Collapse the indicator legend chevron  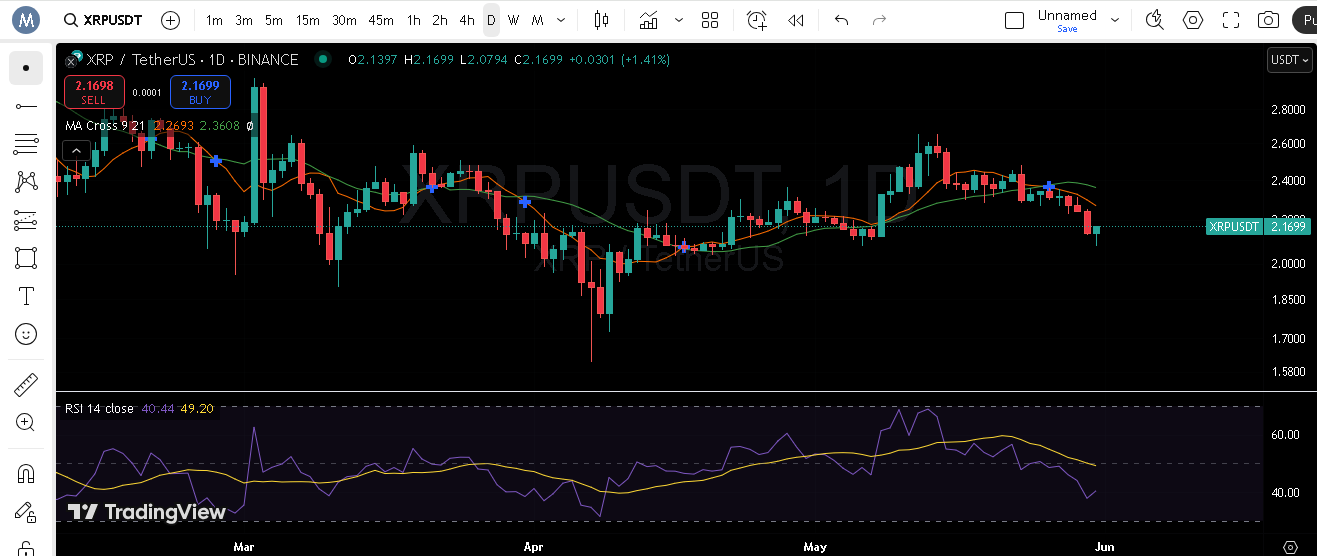point(76,151)
